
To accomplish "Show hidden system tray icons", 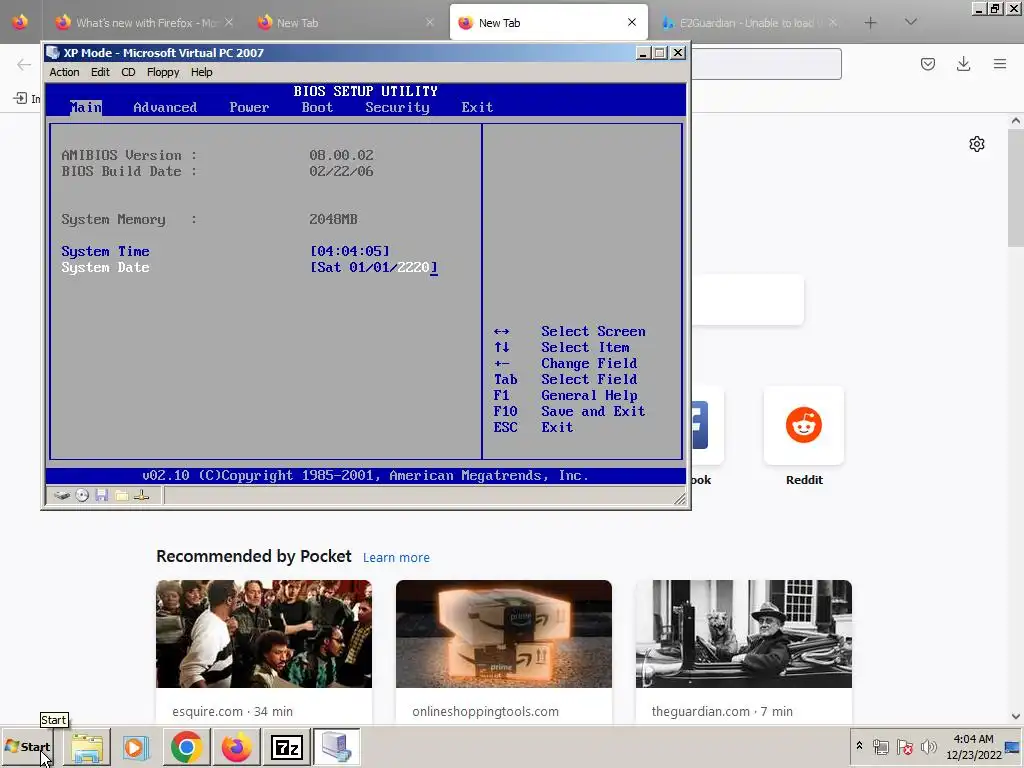I will pyautogui.click(x=859, y=746).
